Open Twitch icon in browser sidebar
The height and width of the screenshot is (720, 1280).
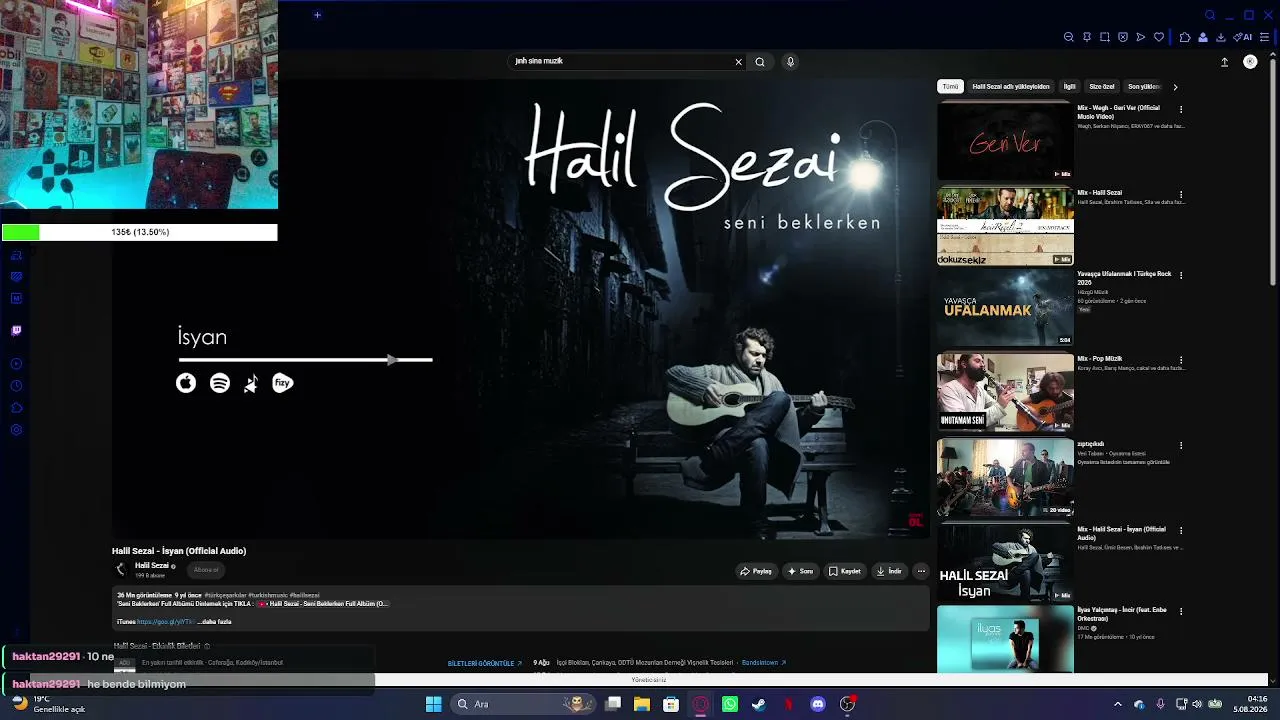(16, 330)
